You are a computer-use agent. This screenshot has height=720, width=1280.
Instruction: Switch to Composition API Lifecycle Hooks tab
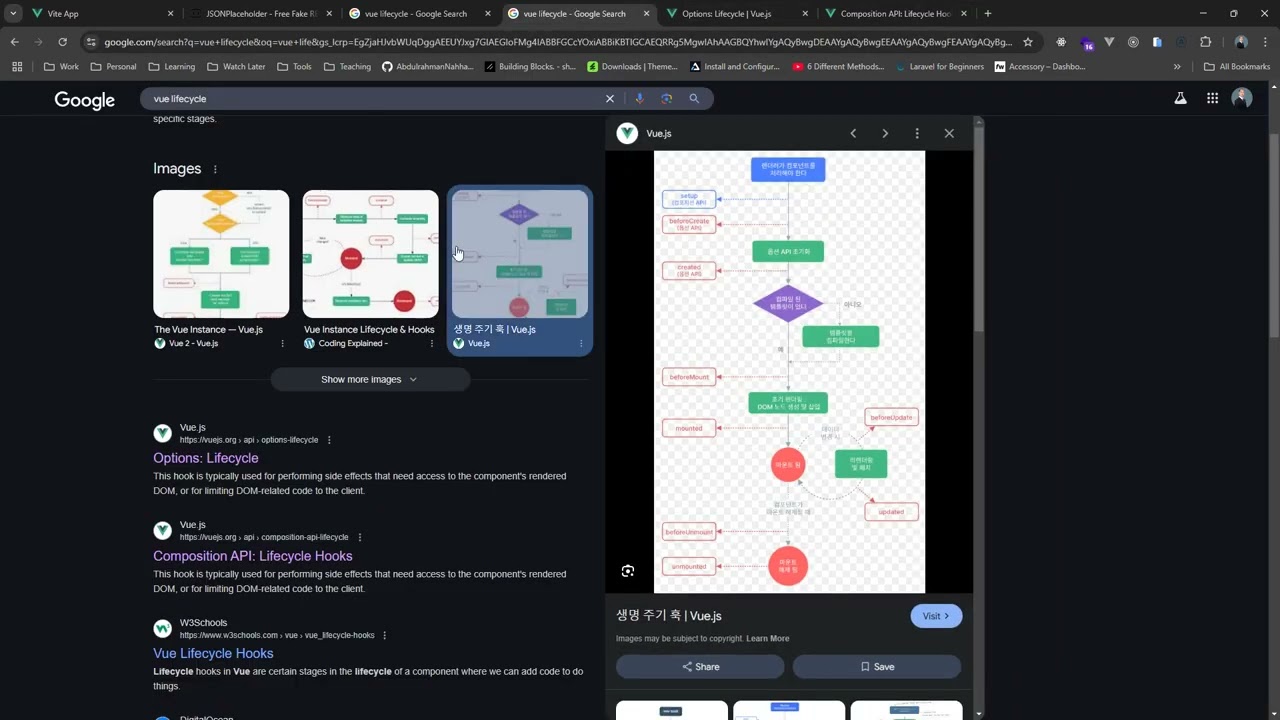coord(895,14)
